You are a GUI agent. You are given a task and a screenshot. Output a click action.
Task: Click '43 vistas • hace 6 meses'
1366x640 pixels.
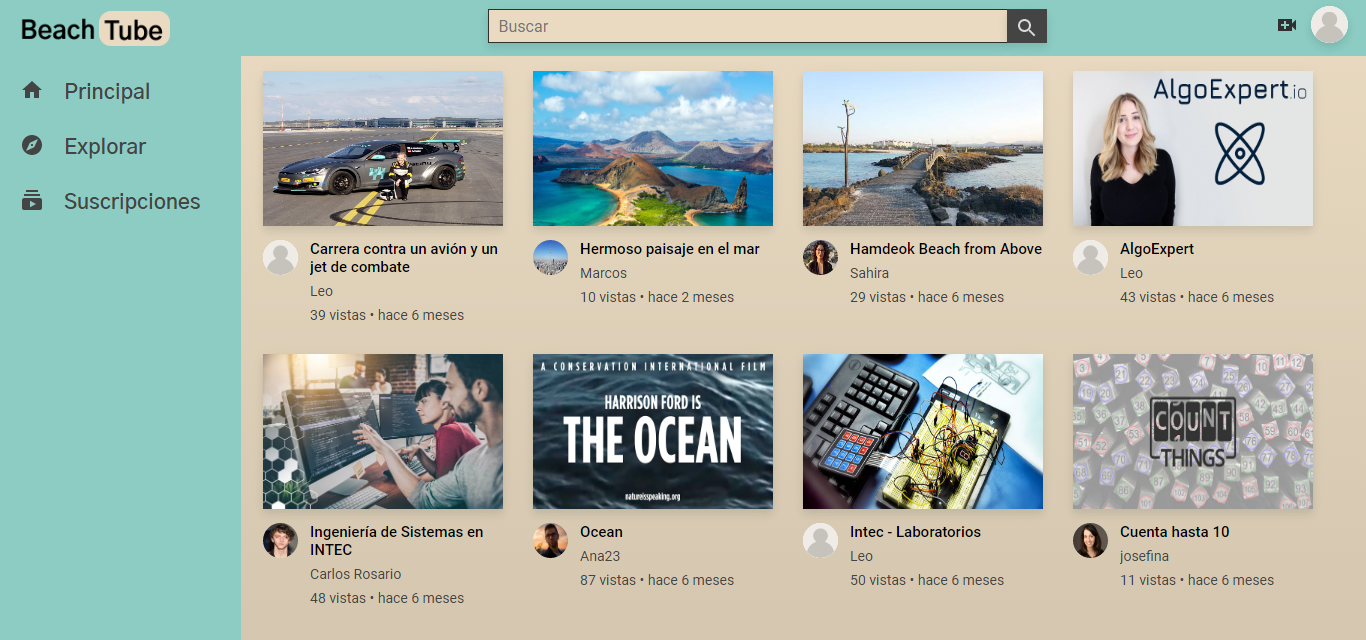pyautogui.click(x=1197, y=297)
